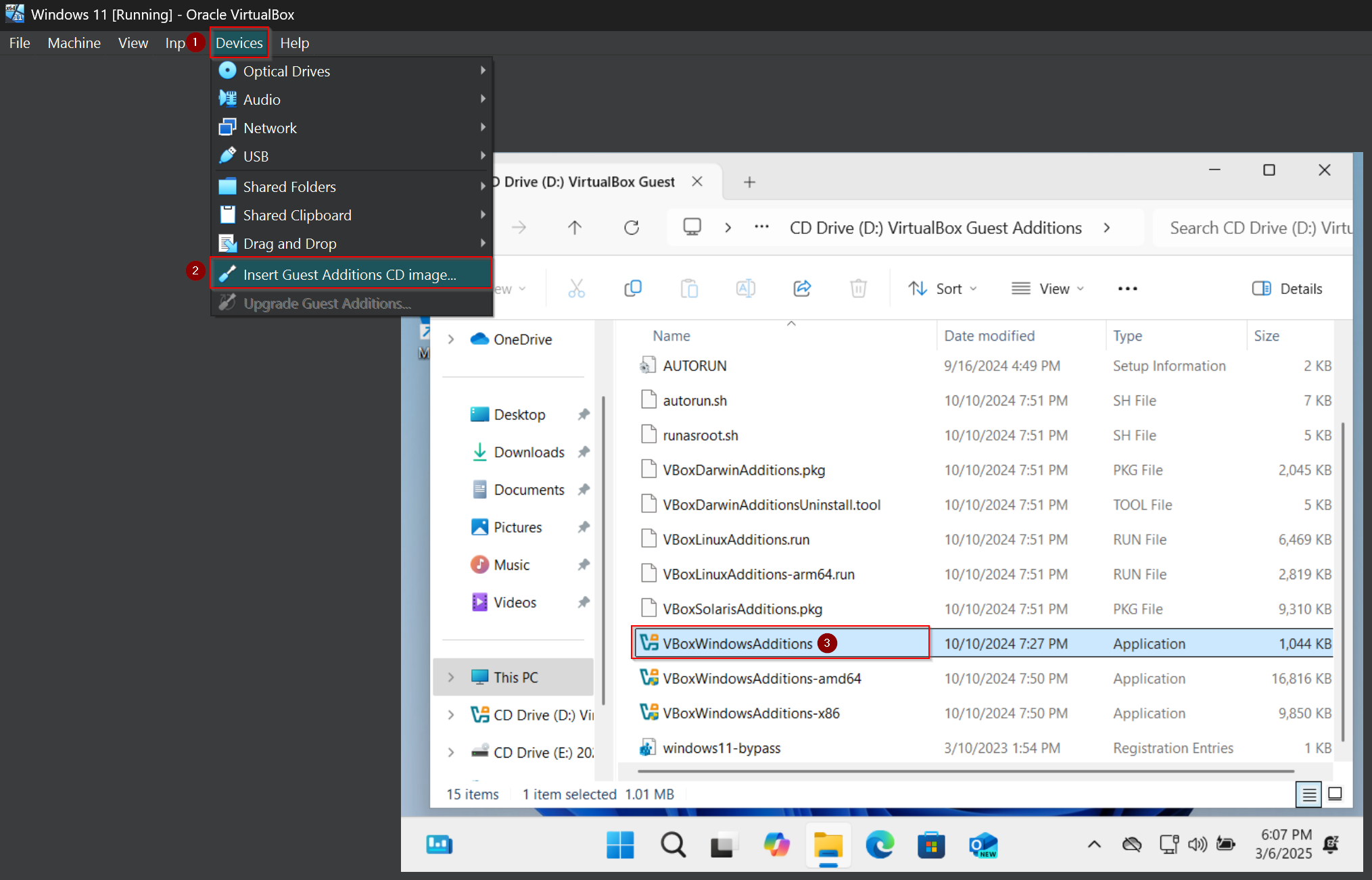This screenshot has height=880, width=1372.
Task: Click the vertical scrollbar in file list
Action: coord(1343,581)
